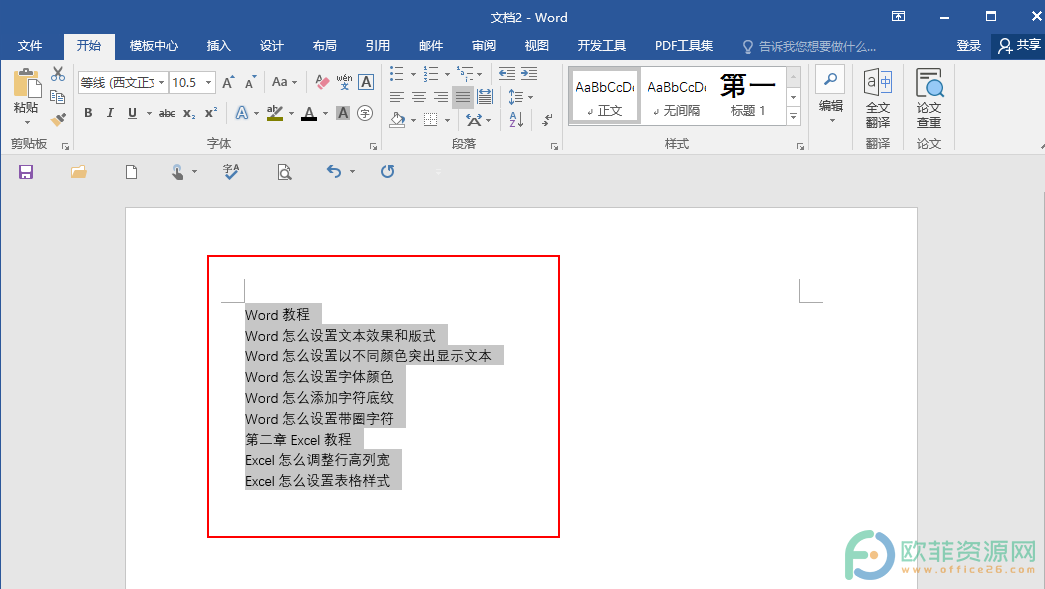Decrease paragraph indent

[x=507, y=73]
